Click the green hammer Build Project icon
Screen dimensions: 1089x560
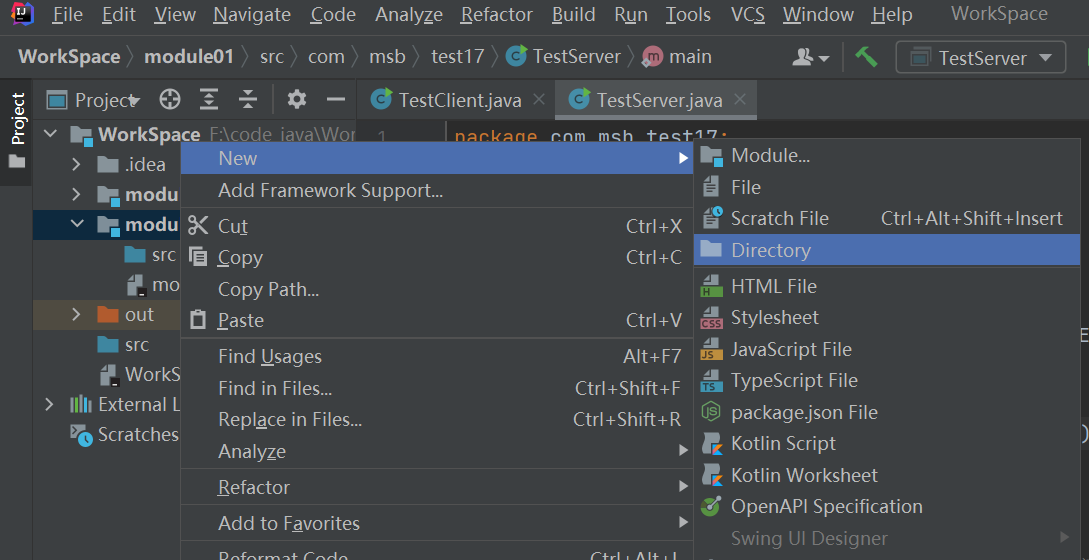866,57
